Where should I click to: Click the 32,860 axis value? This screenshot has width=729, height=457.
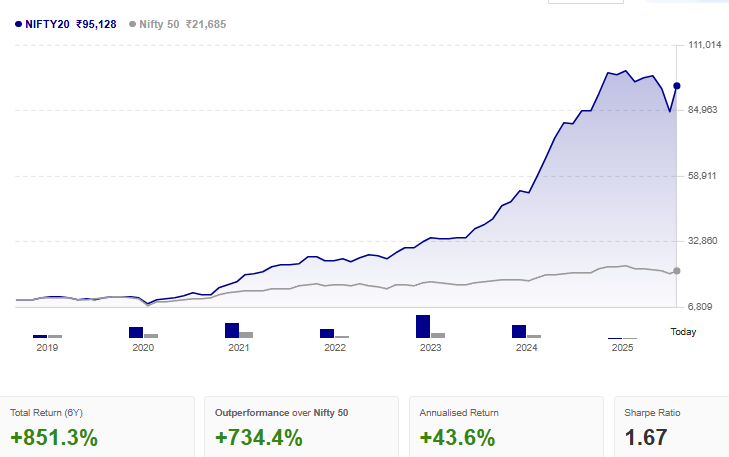[x=702, y=241]
